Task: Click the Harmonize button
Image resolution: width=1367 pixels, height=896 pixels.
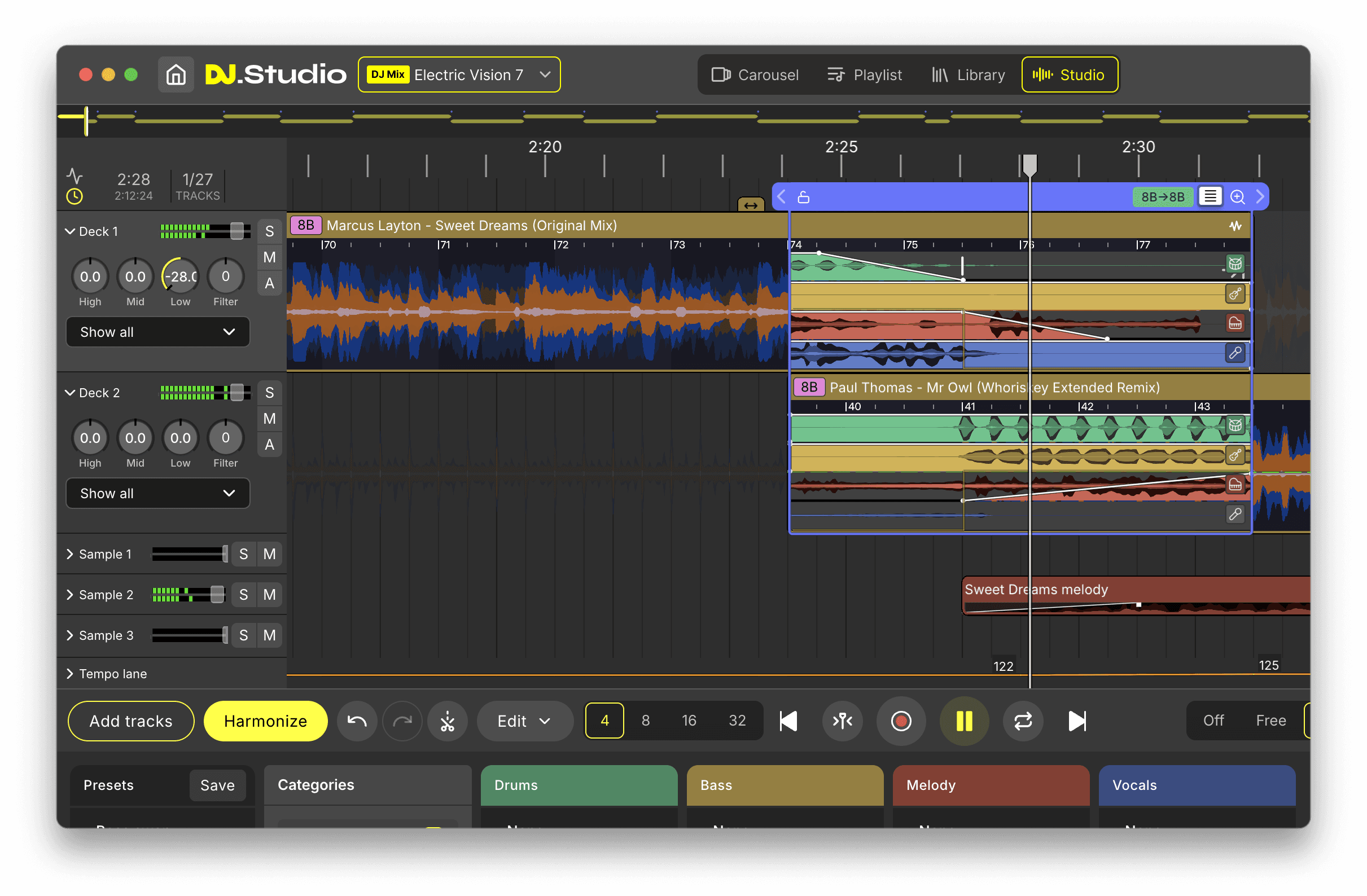Action: [265, 721]
